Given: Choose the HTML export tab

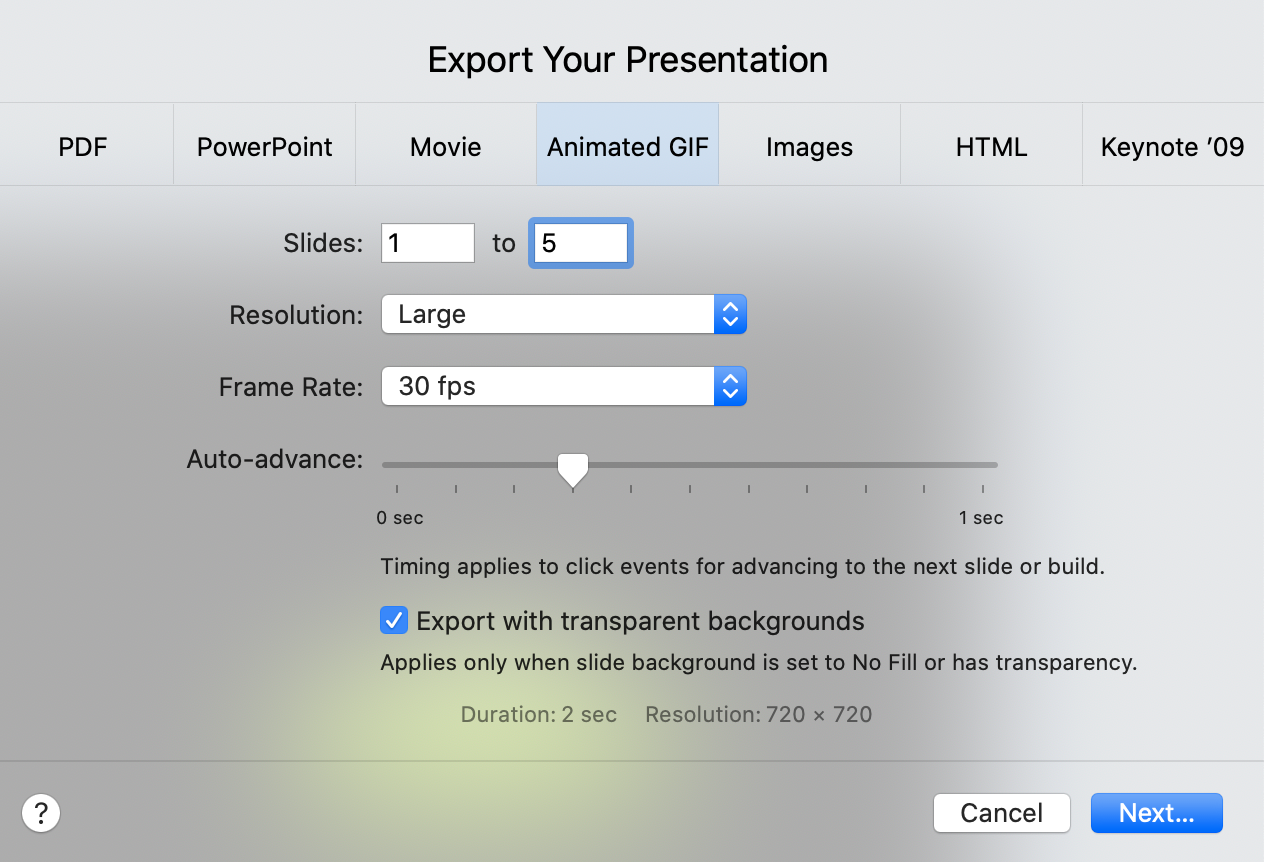Looking at the screenshot, I should click(x=991, y=147).
